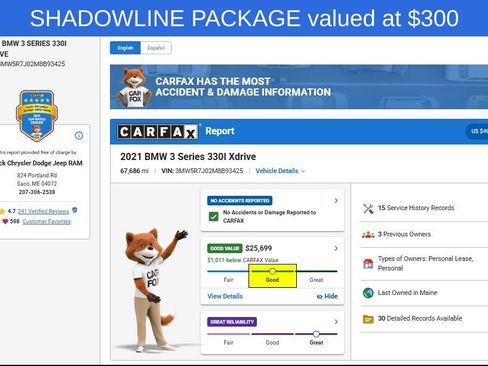Click the 'Fair' label on reliability scale
Screen dimensions: 488x366
point(228,343)
